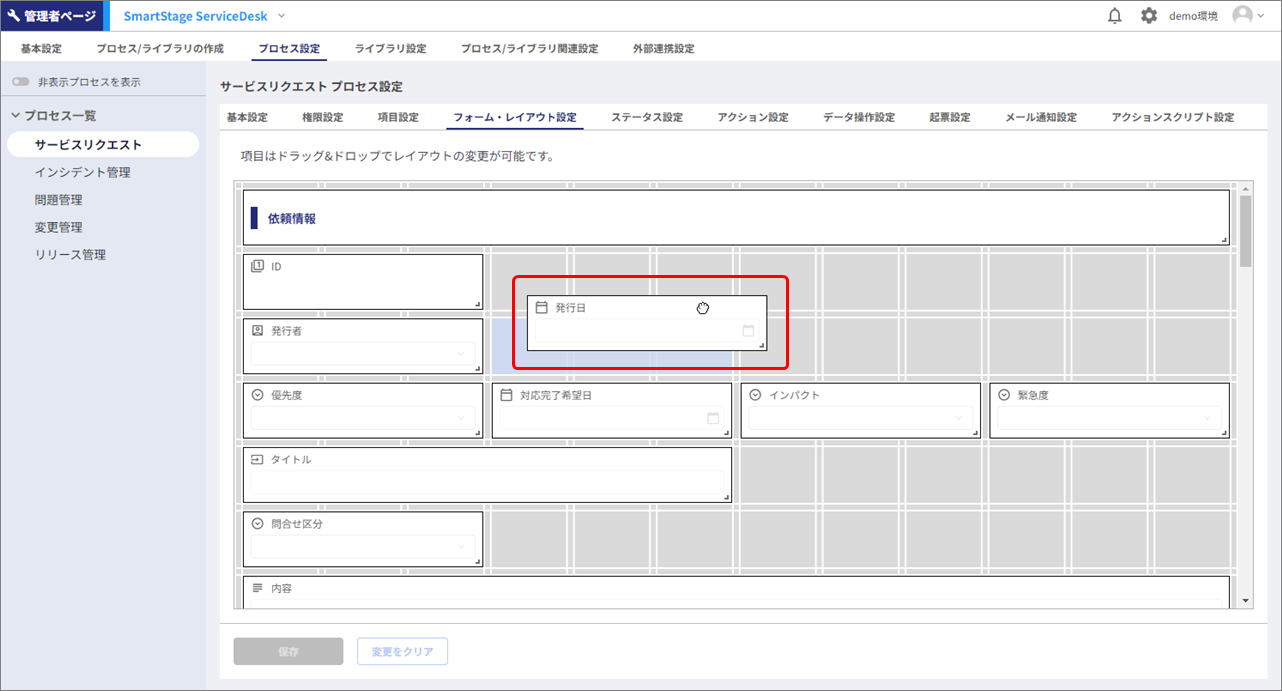
Task: Open the 優先度 dropdown
Action: click(364, 418)
